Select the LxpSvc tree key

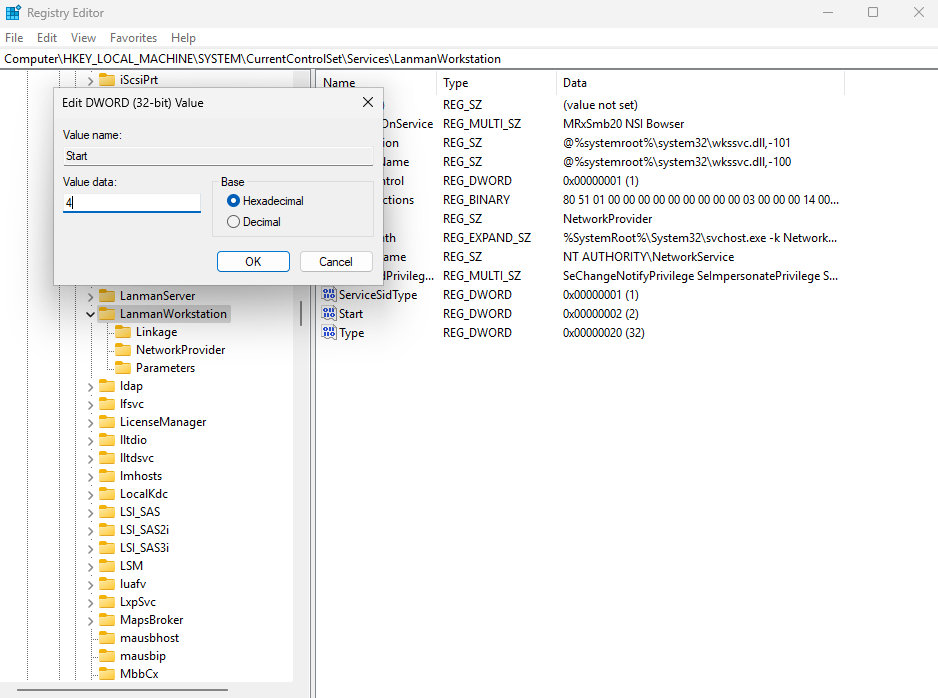pos(138,602)
